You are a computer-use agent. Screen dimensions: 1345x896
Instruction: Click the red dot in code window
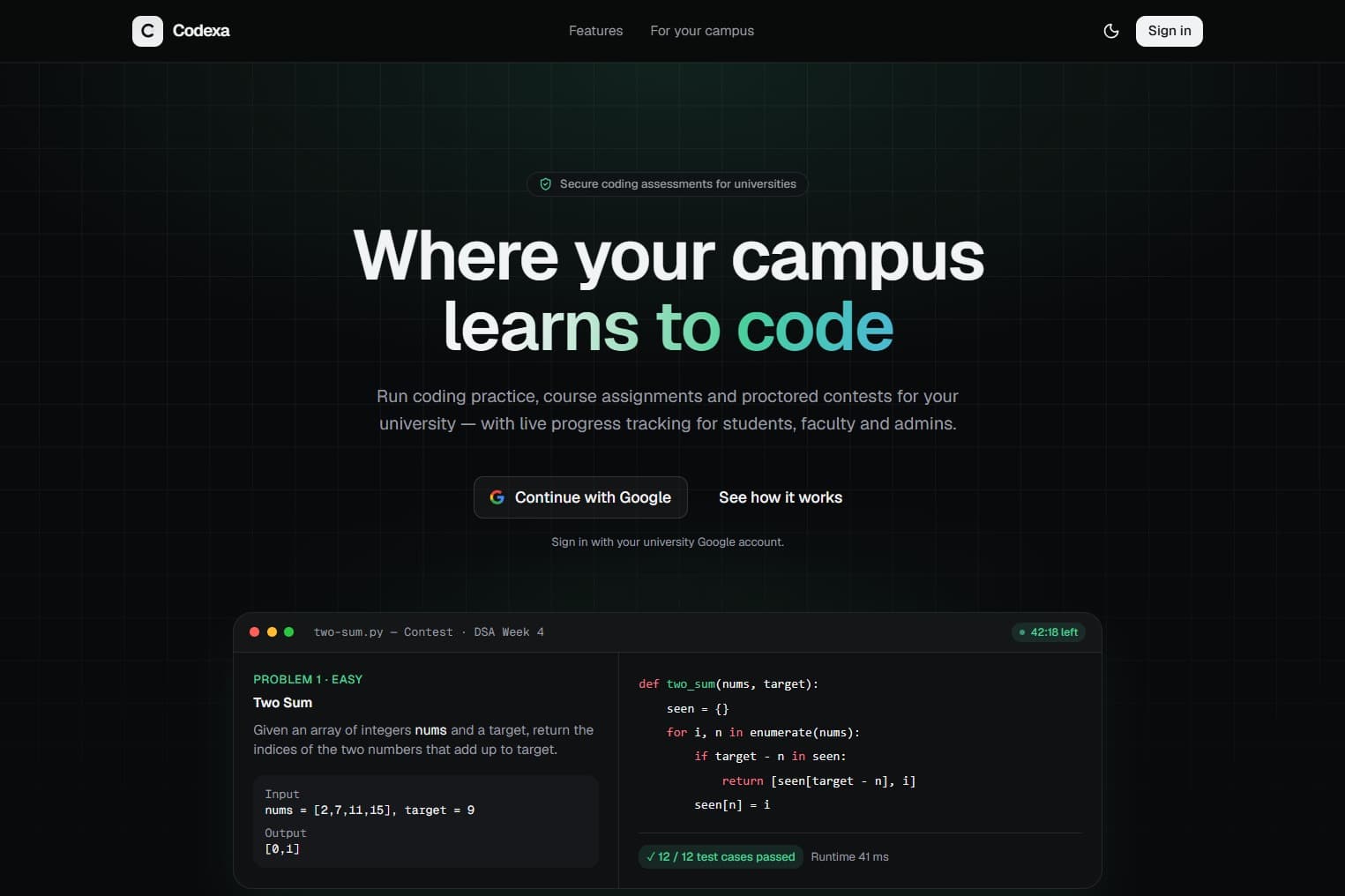click(255, 631)
